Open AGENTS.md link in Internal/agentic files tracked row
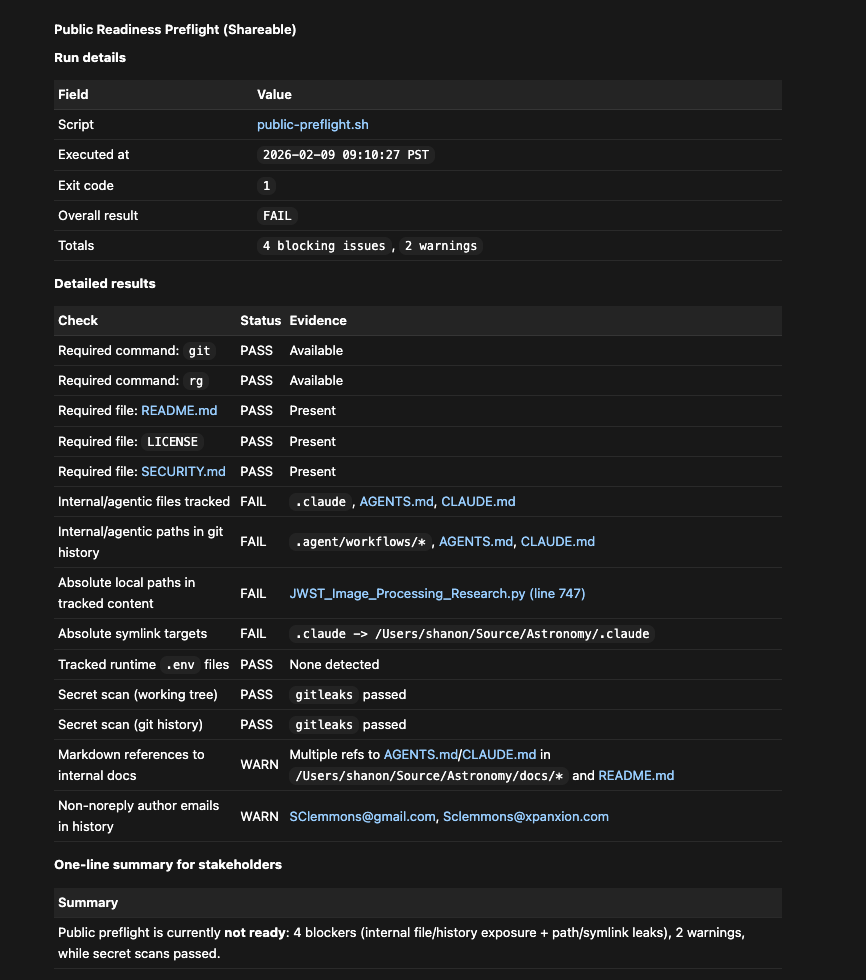The height and width of the screenshot is (980, 866). point(396,501)
